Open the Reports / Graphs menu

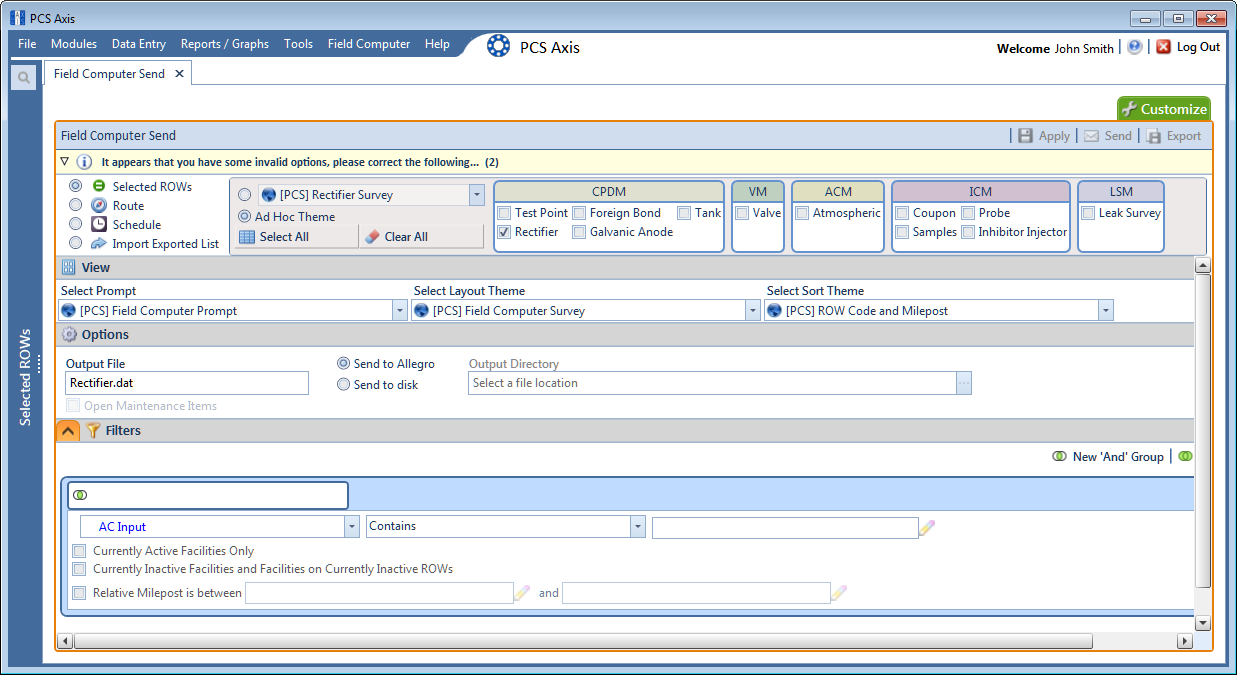(225, 44)
